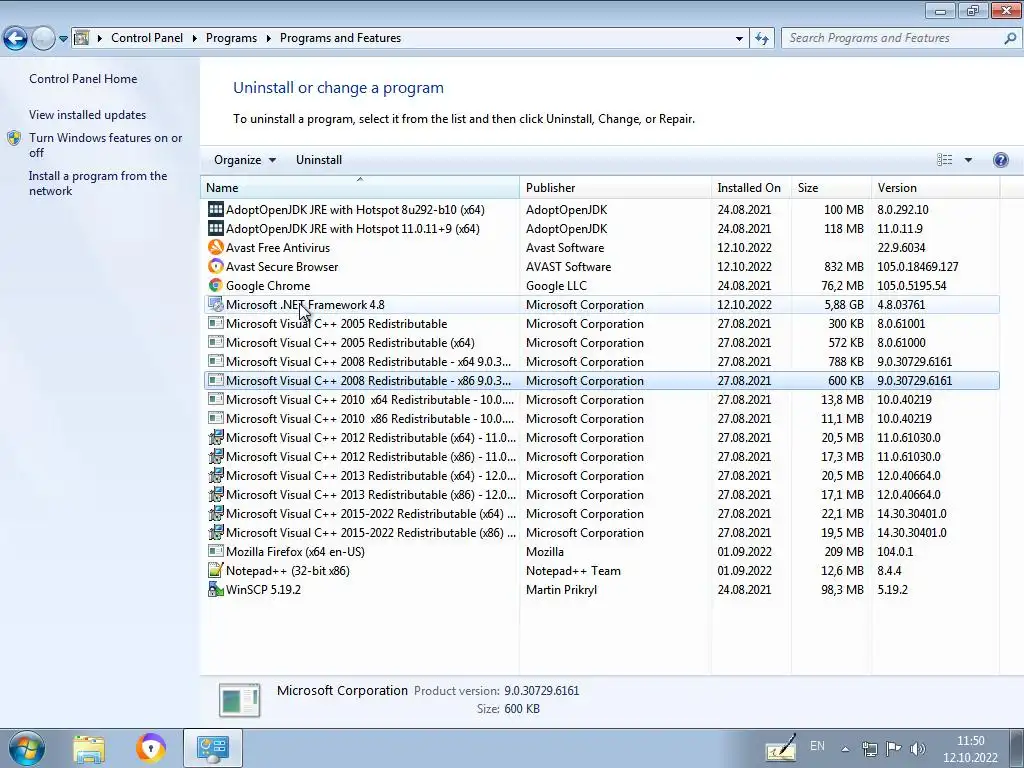Navigate to Programs in breadcrumb
Screen dimensions: 1024x768
pos(231,39)
